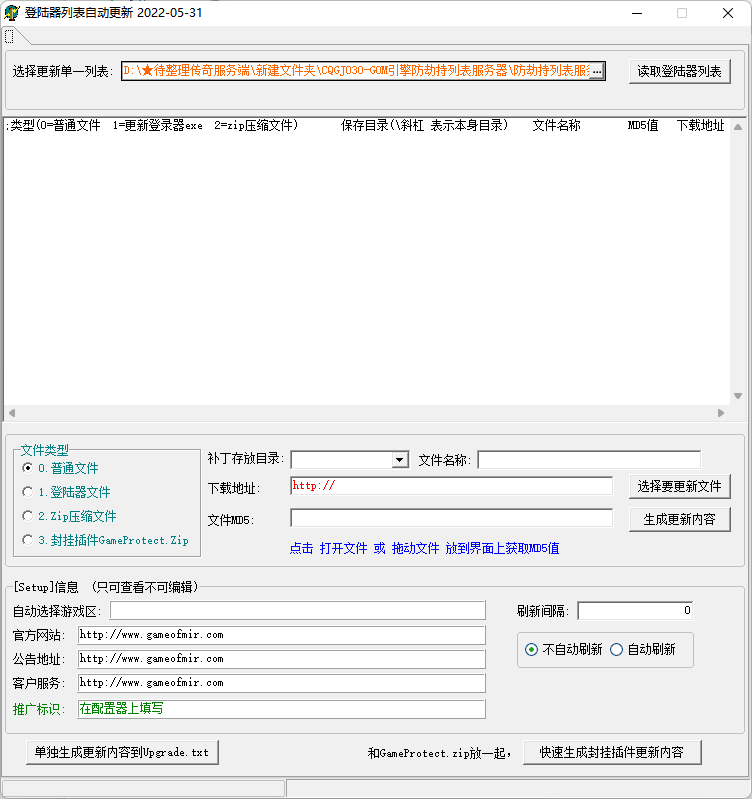Viewport: 752px width, 799px height.
Task: Click the 推广标识 field
Action: pyautogui.click(x=281, y=709)
